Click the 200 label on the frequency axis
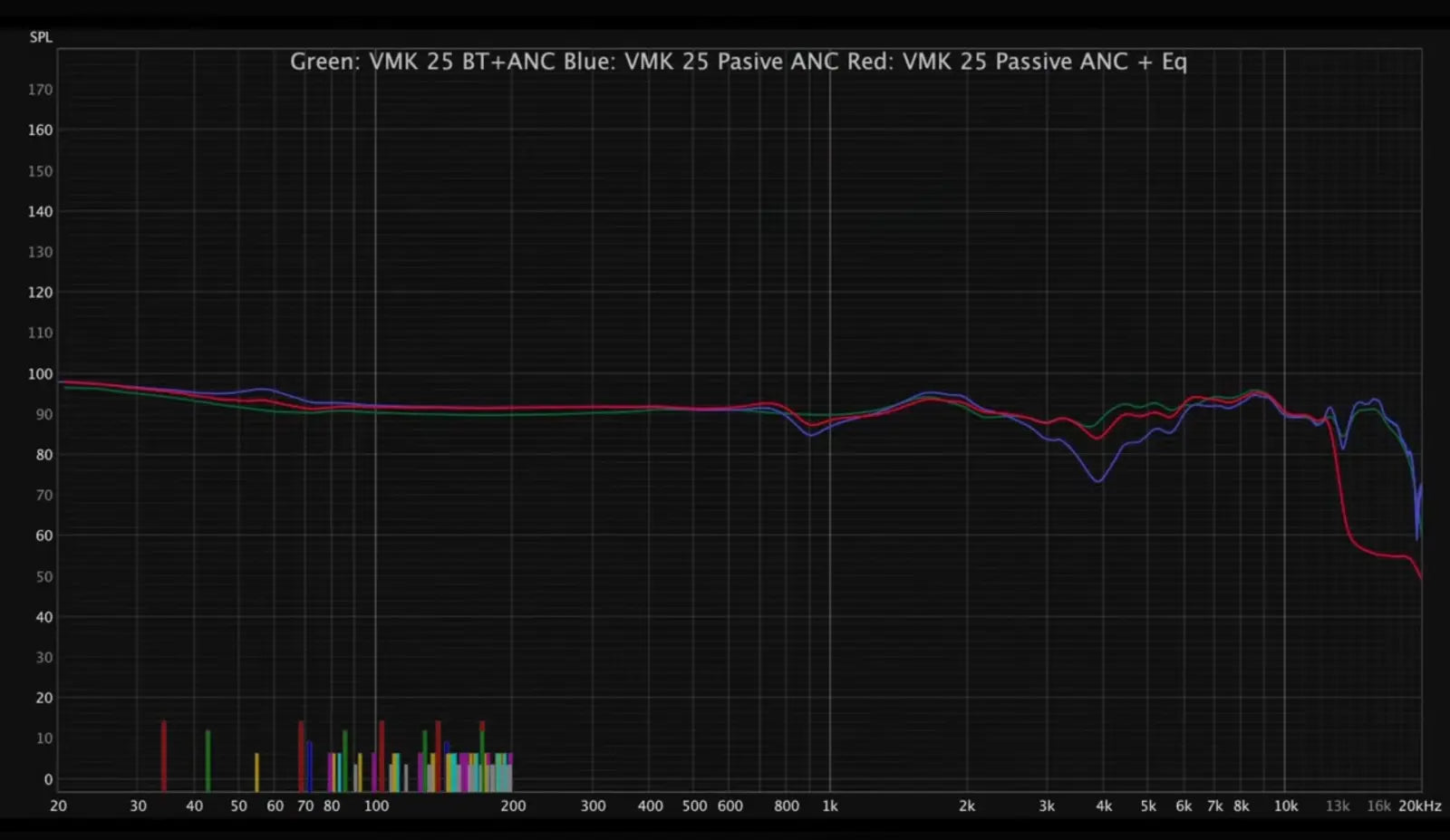The height and width of the screenshot is (840, 1450). point(513,806)
